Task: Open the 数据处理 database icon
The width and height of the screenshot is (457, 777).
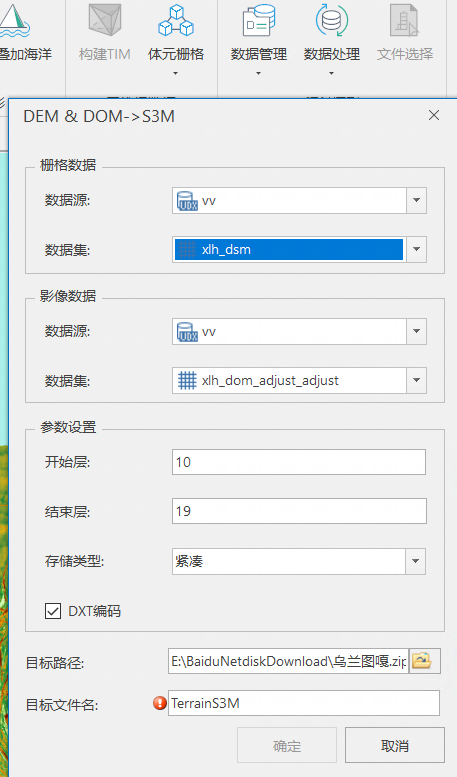Action: (332, 20)
